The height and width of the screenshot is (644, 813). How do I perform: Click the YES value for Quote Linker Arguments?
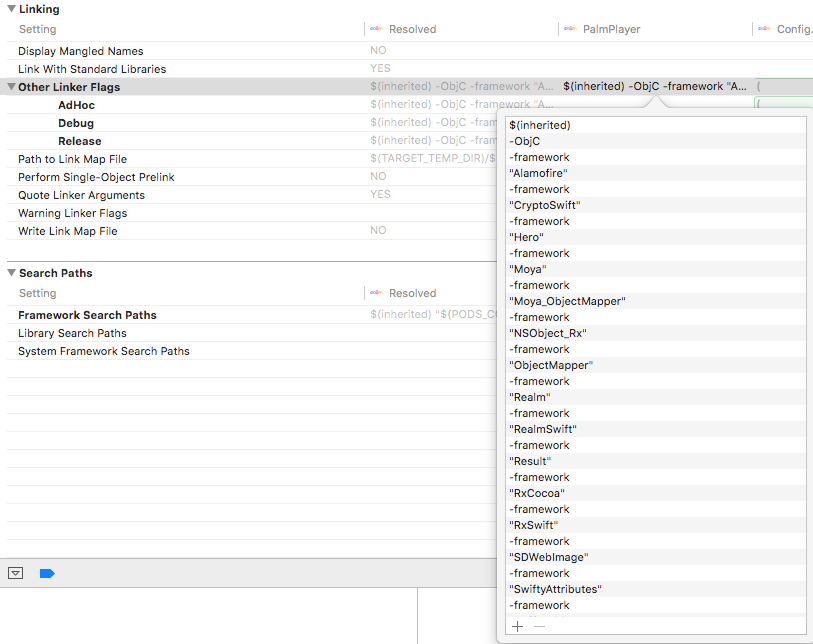[380, 194]
